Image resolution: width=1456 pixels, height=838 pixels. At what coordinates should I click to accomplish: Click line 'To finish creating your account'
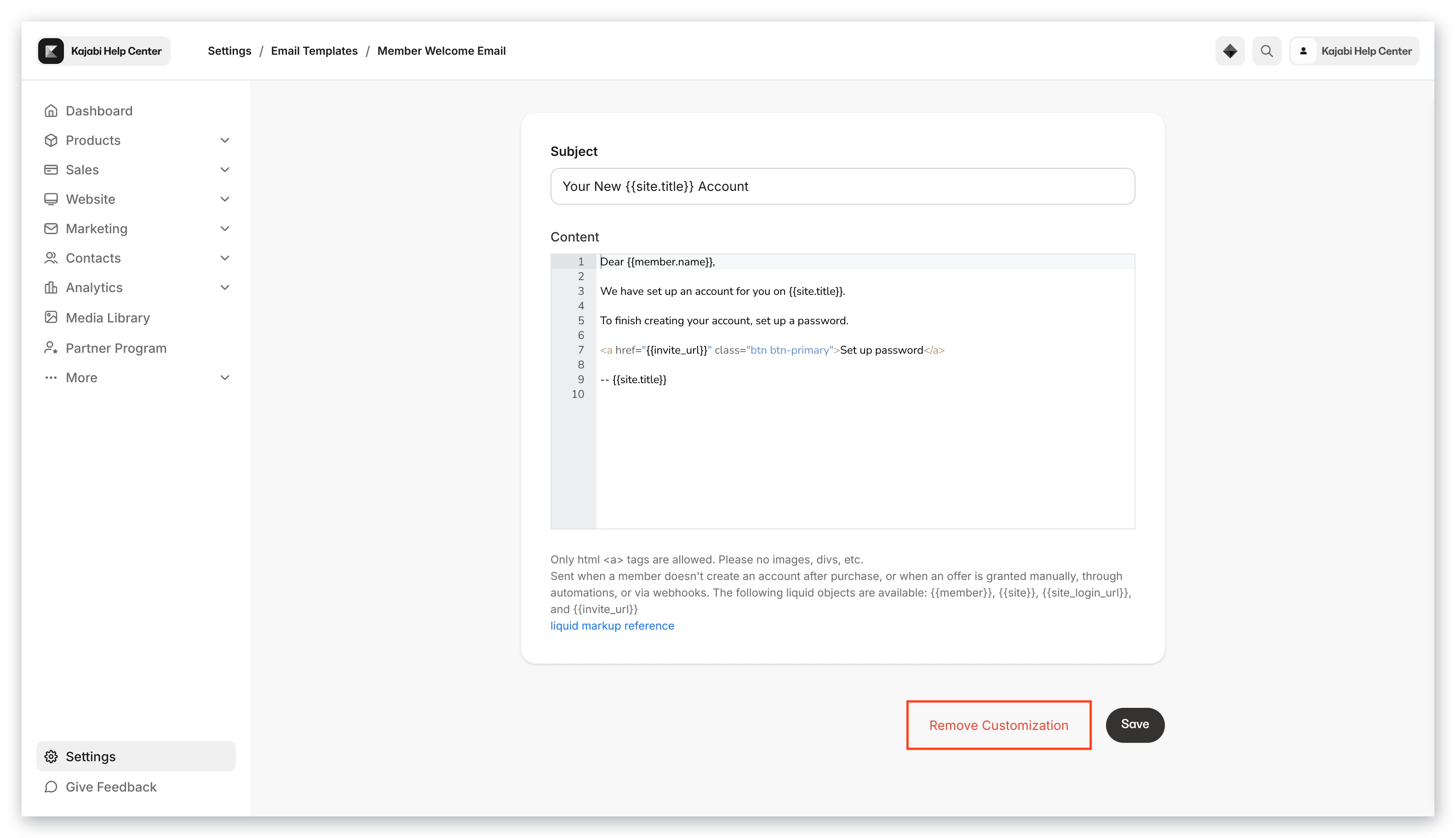tap(724, 320)
